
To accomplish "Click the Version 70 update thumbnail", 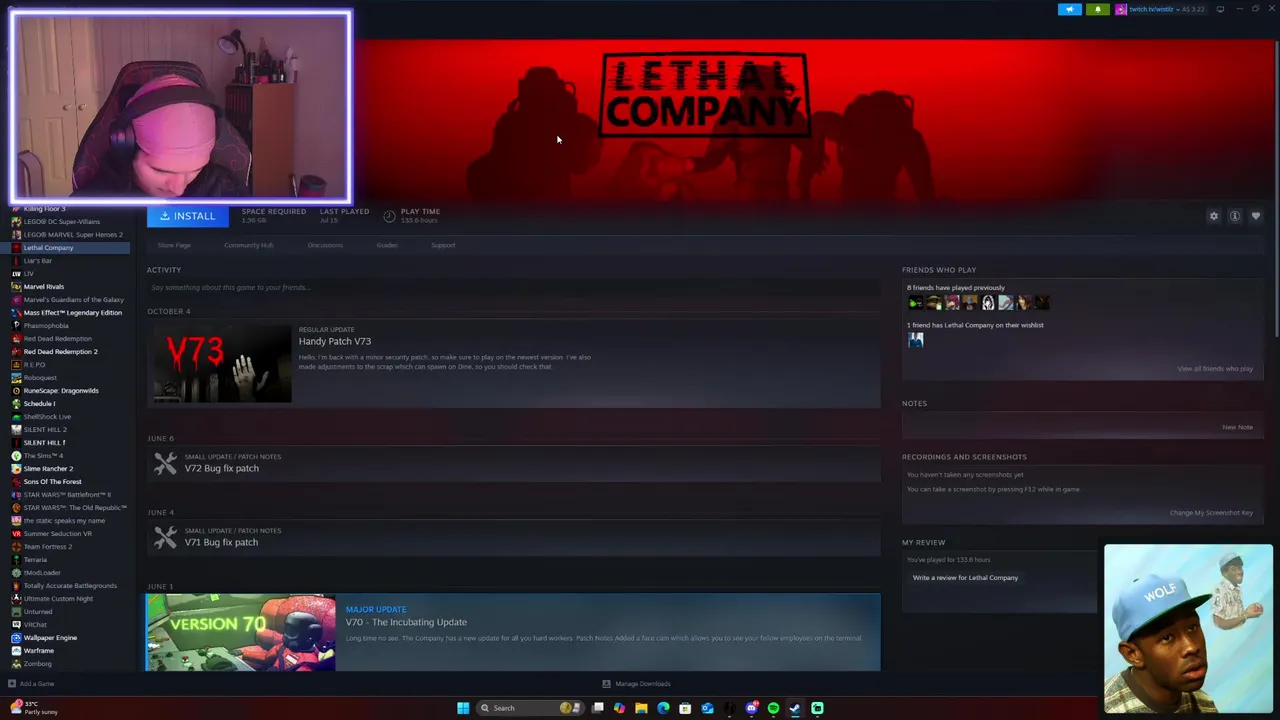I will pyautogui.click(x=241, y=632).
